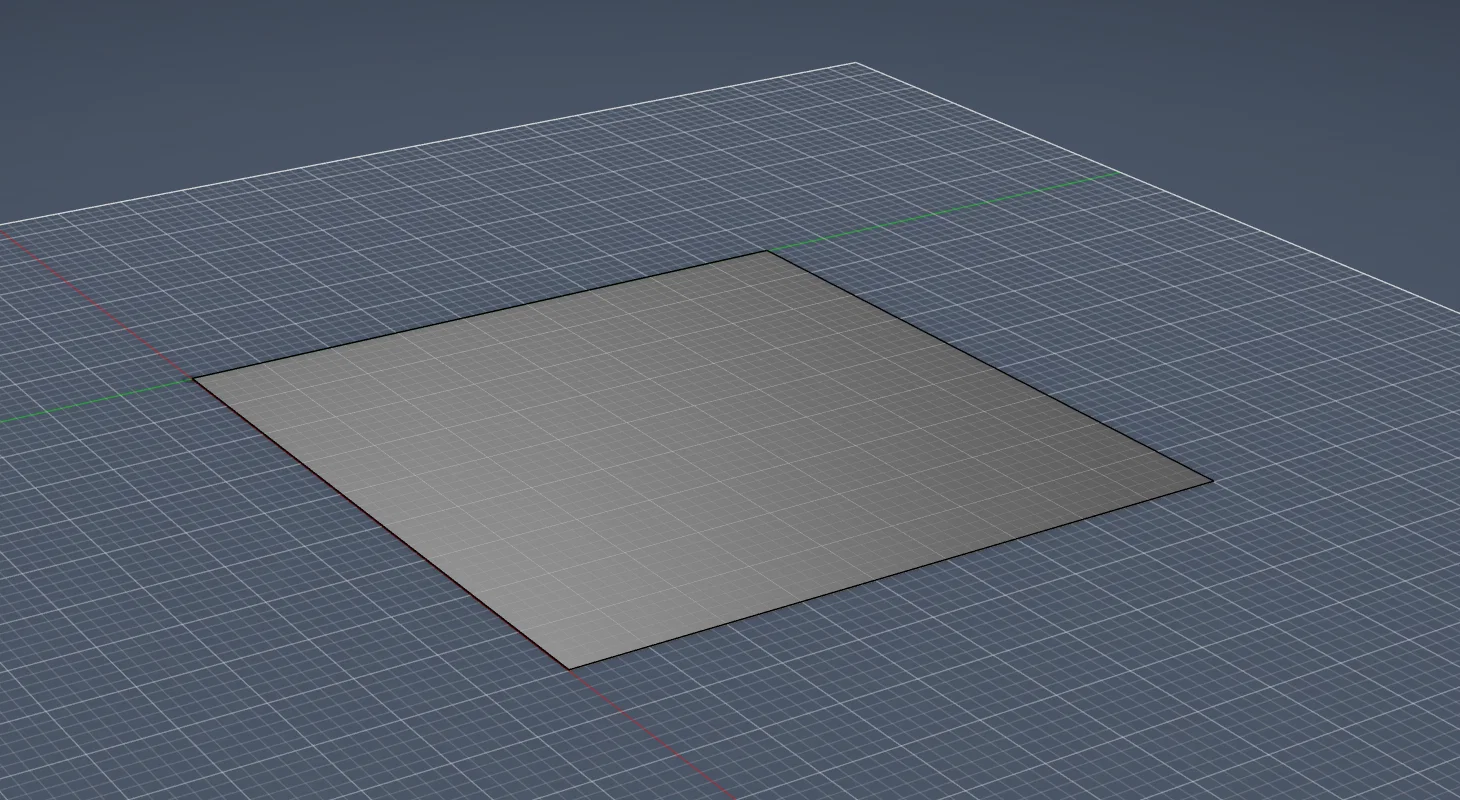The image size is (1460, 800).
Task: Click the empty grid floor below-left of plane
Action: [250, 620]
